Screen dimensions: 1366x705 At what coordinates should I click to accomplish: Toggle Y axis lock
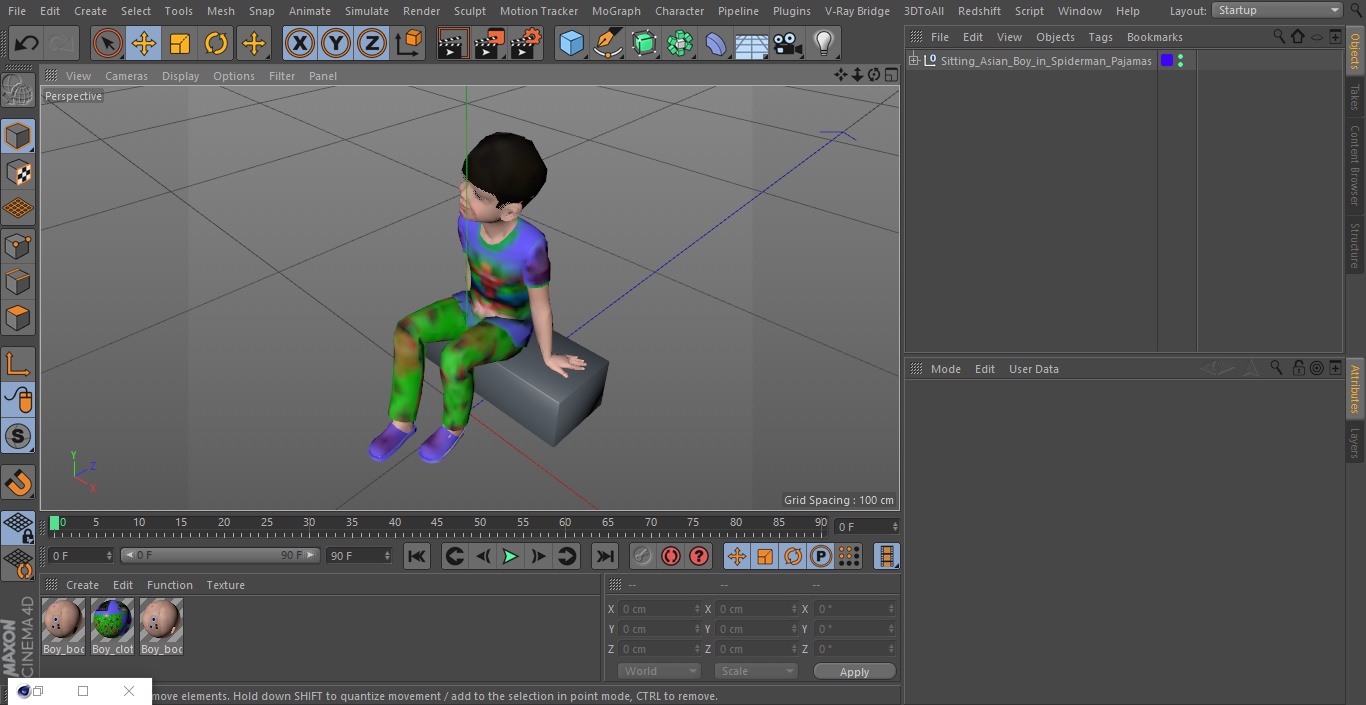pos(336,43)
